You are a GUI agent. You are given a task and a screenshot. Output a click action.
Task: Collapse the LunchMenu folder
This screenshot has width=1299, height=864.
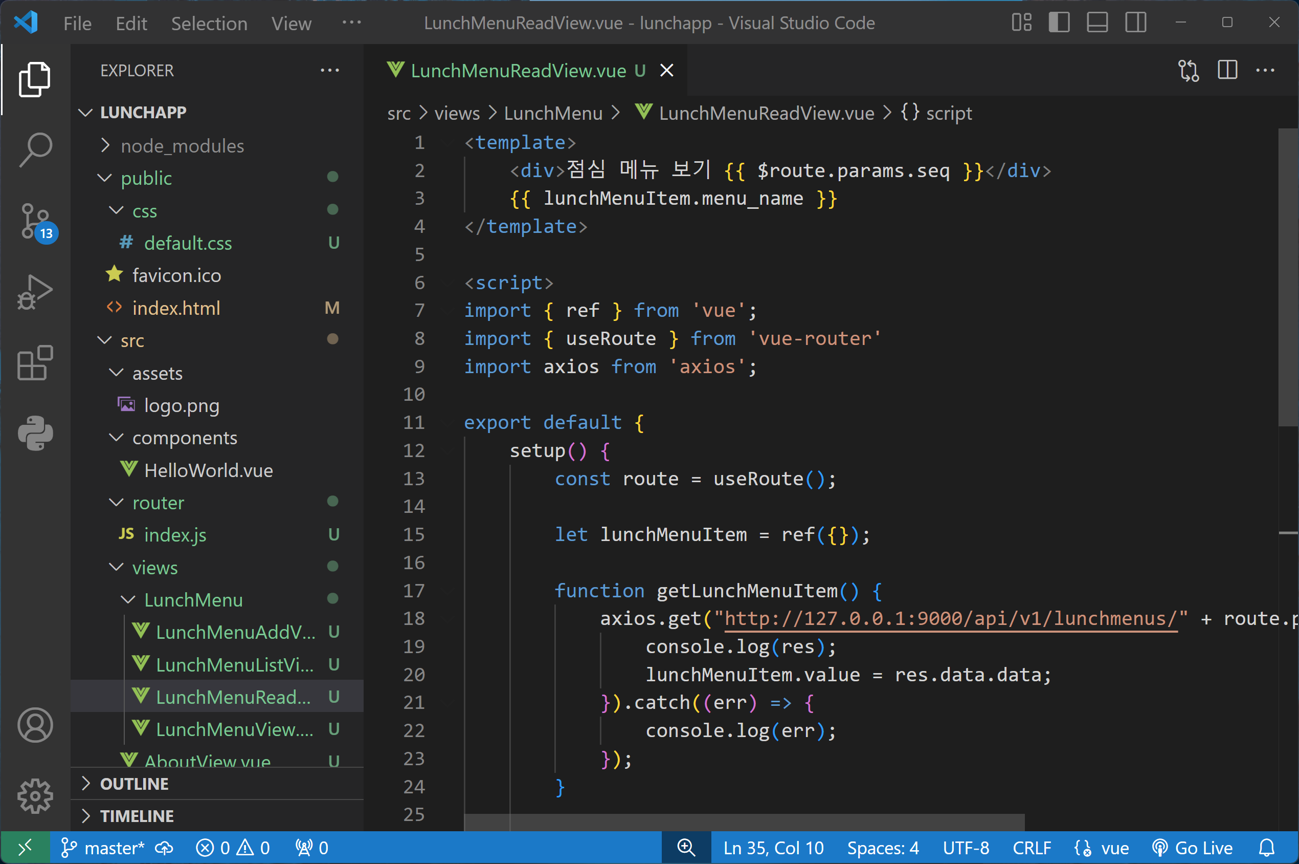[217, 599]
